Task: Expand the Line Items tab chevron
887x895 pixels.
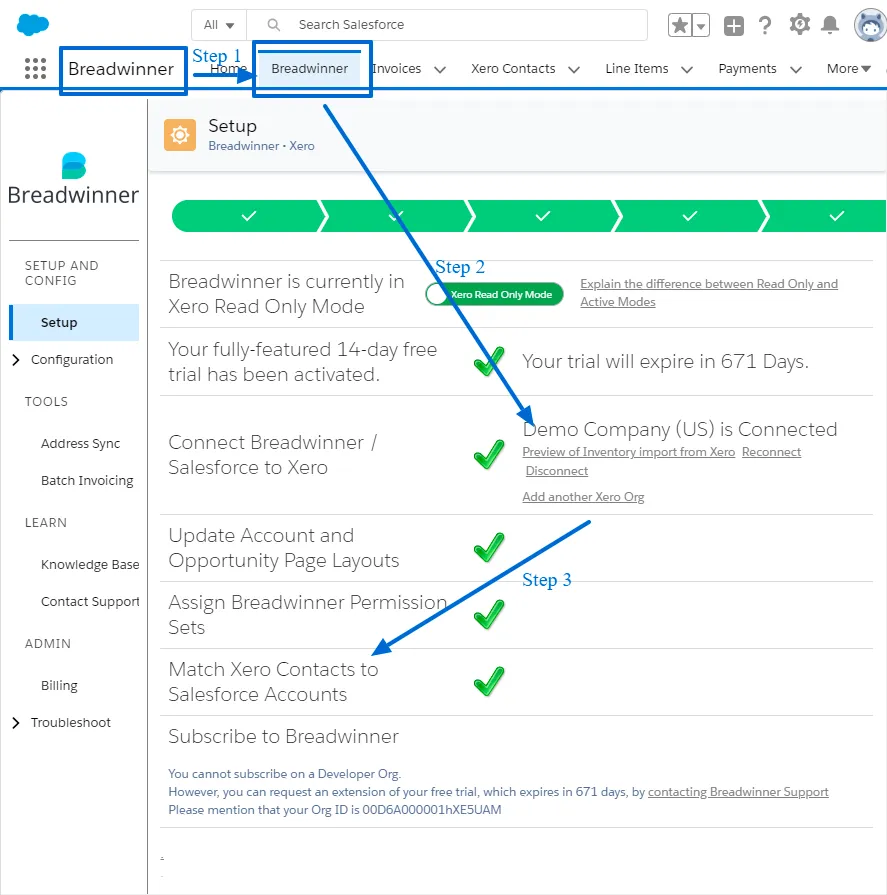Action: (687, 70)
